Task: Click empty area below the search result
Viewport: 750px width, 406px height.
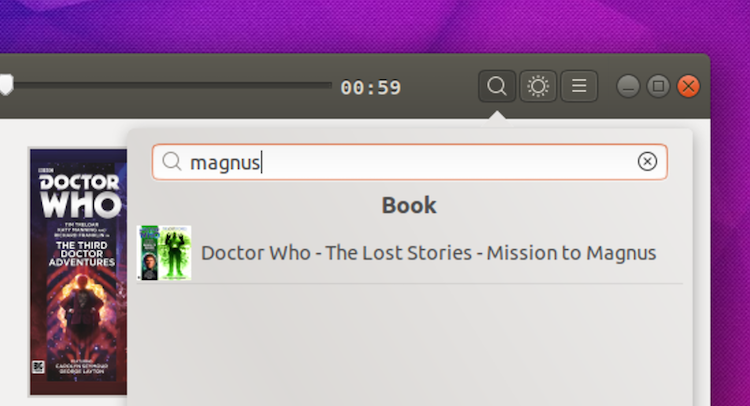Action: 409,344
